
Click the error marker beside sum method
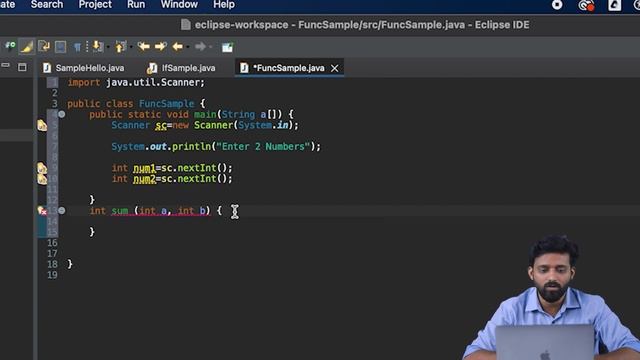coord(42,211)
